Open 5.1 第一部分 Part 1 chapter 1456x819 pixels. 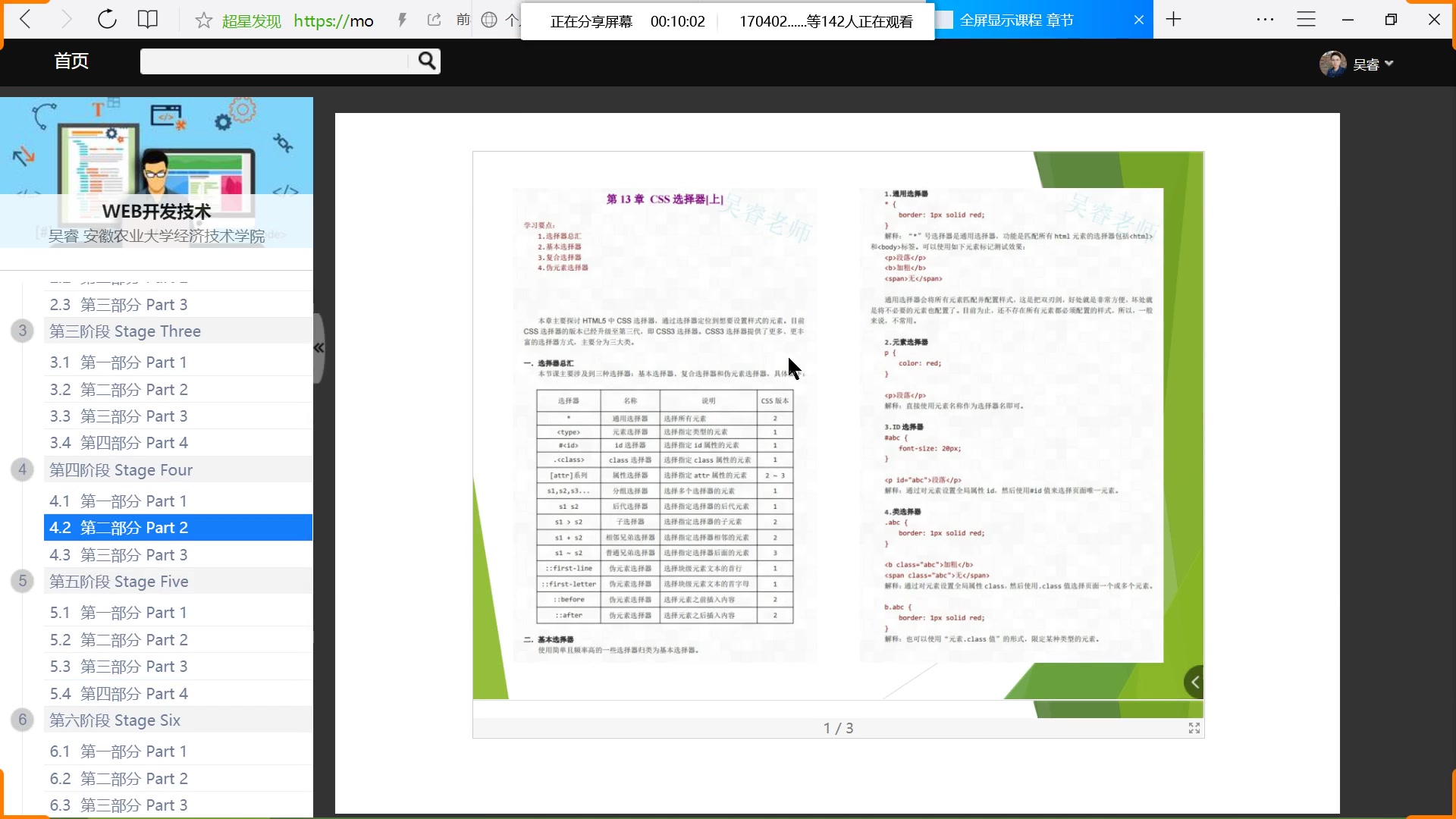click(x=118, y=613)
